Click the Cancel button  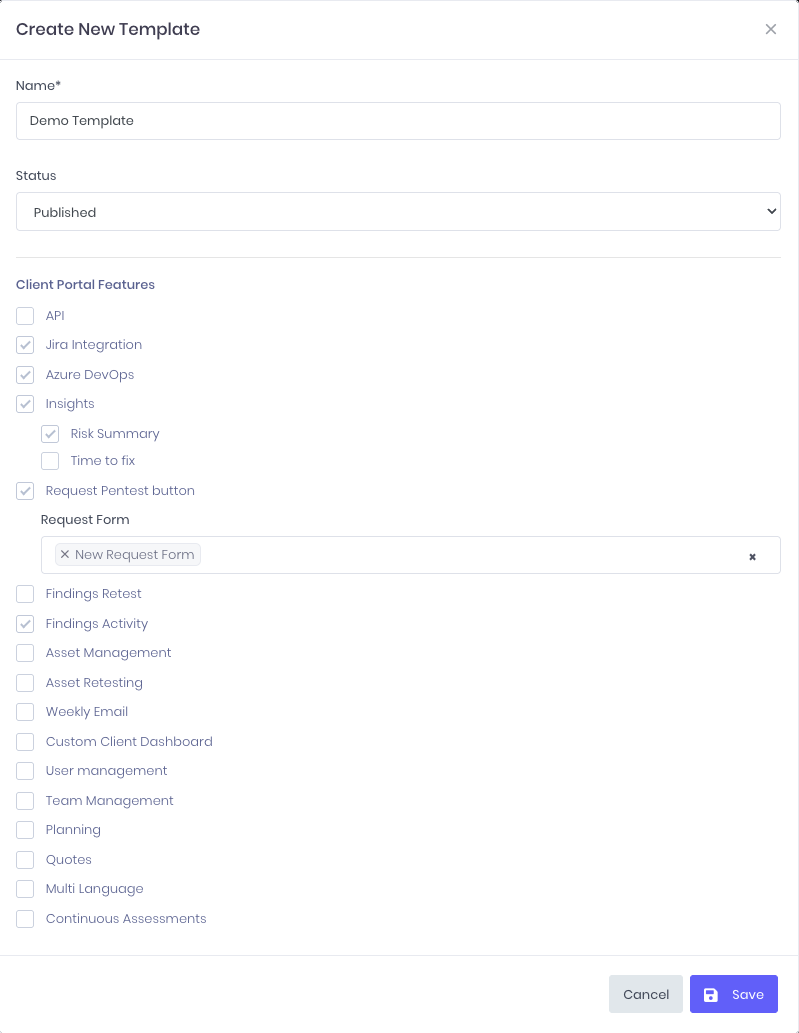(645, 994)
